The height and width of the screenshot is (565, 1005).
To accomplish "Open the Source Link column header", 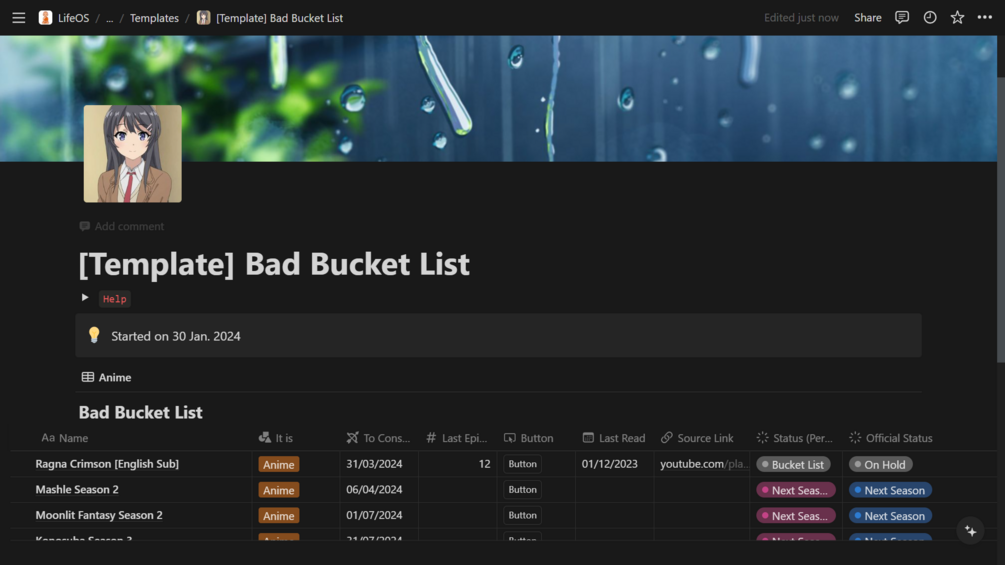I will [x=697, y=438].
